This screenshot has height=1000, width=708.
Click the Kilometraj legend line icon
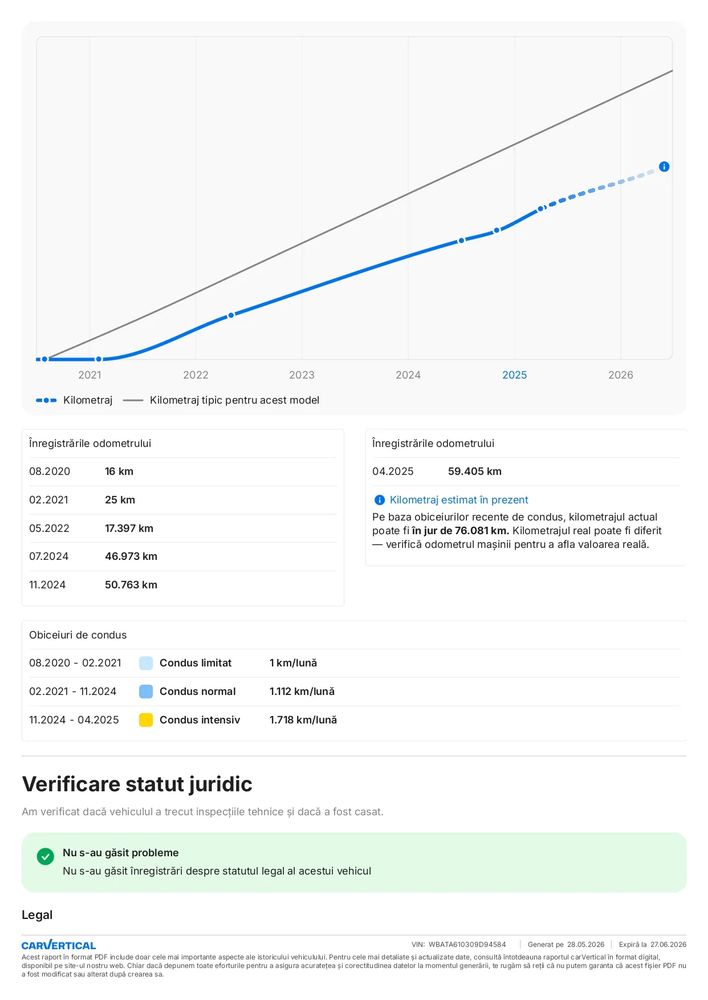tap(46, 400)
